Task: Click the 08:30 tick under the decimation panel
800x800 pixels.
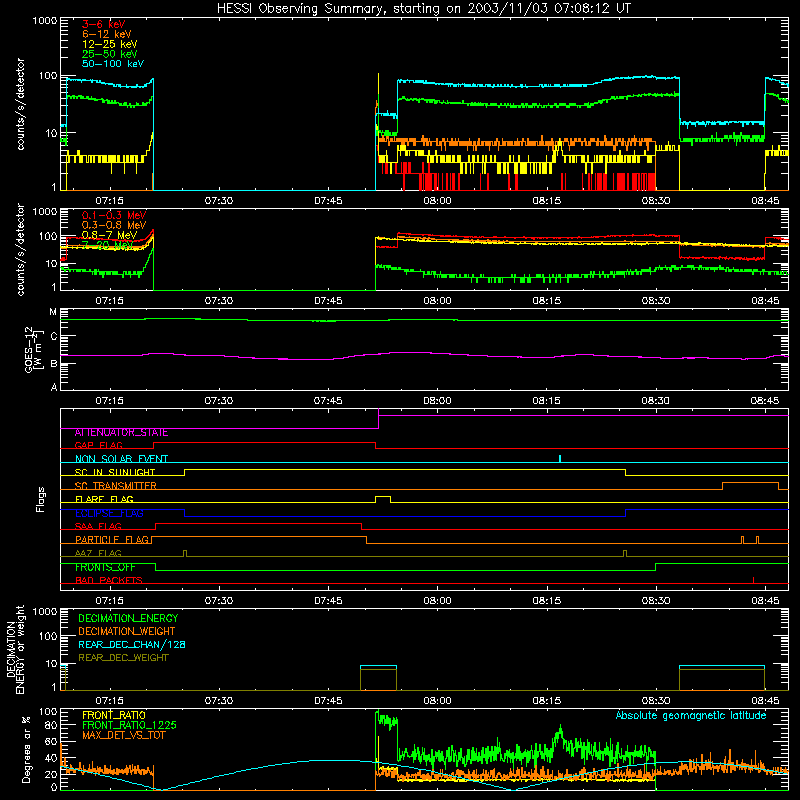Action: [x=656, y=701]
